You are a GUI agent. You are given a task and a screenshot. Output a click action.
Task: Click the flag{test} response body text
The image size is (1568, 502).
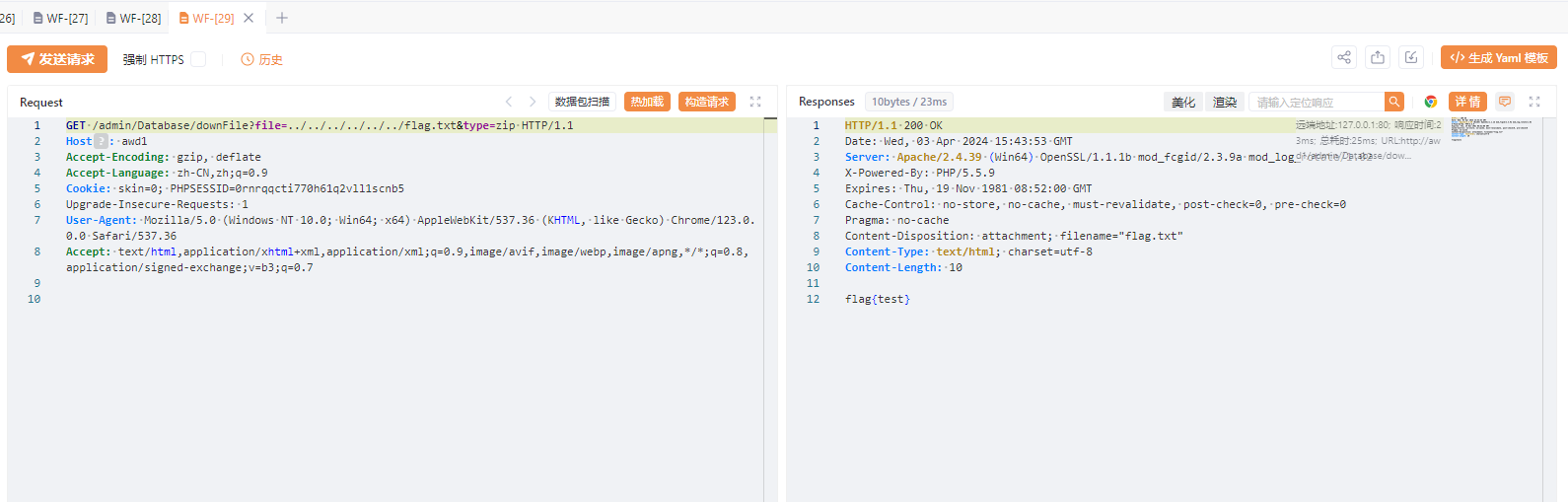878,299
